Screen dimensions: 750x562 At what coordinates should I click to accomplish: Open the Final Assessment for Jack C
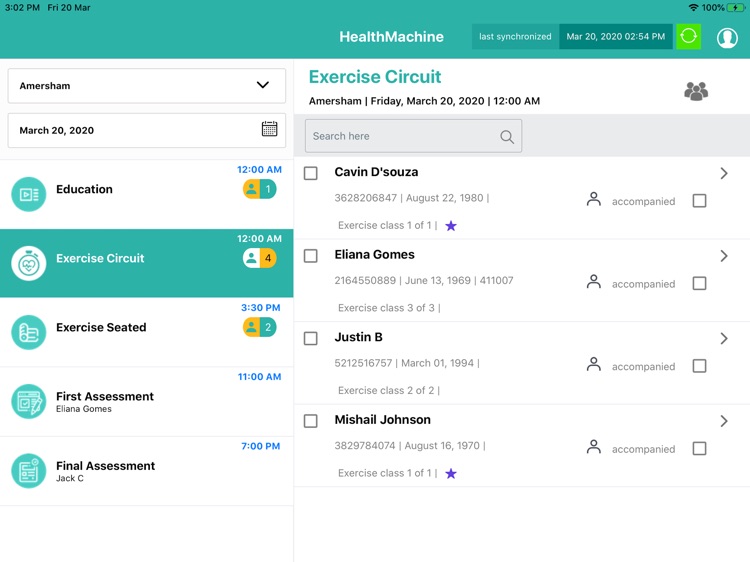point(146,471)
